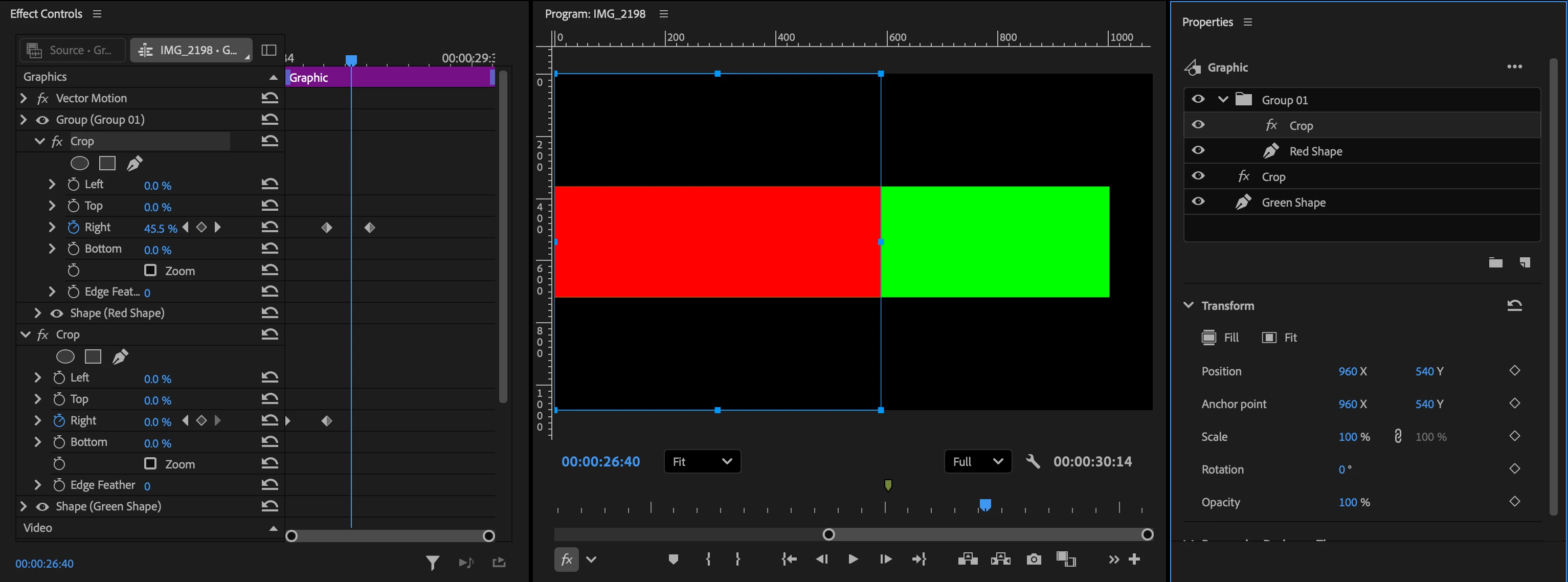Select pen mask tool on the lower Crop effect

(120, 357)
